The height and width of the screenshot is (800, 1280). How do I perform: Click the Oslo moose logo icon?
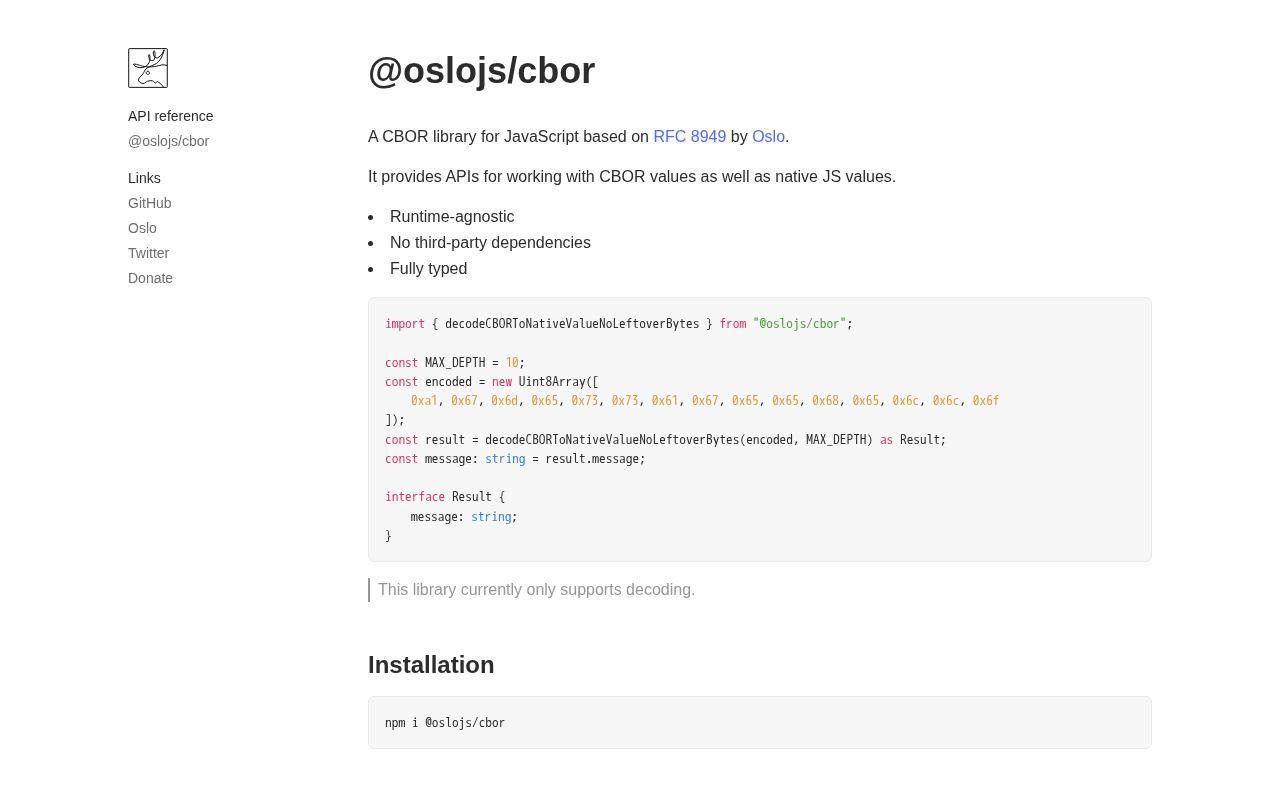(x=148, y=68)
